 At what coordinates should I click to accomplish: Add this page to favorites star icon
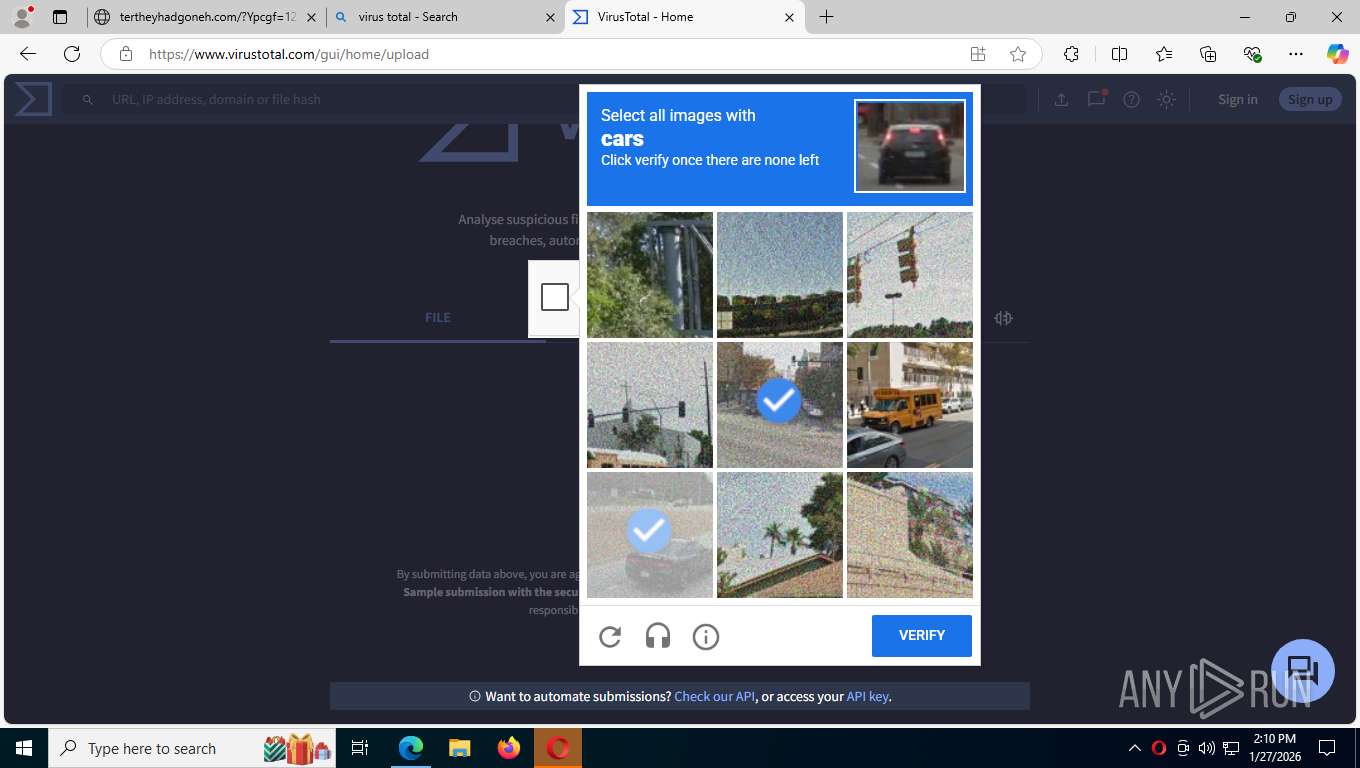pos(1018,54)
